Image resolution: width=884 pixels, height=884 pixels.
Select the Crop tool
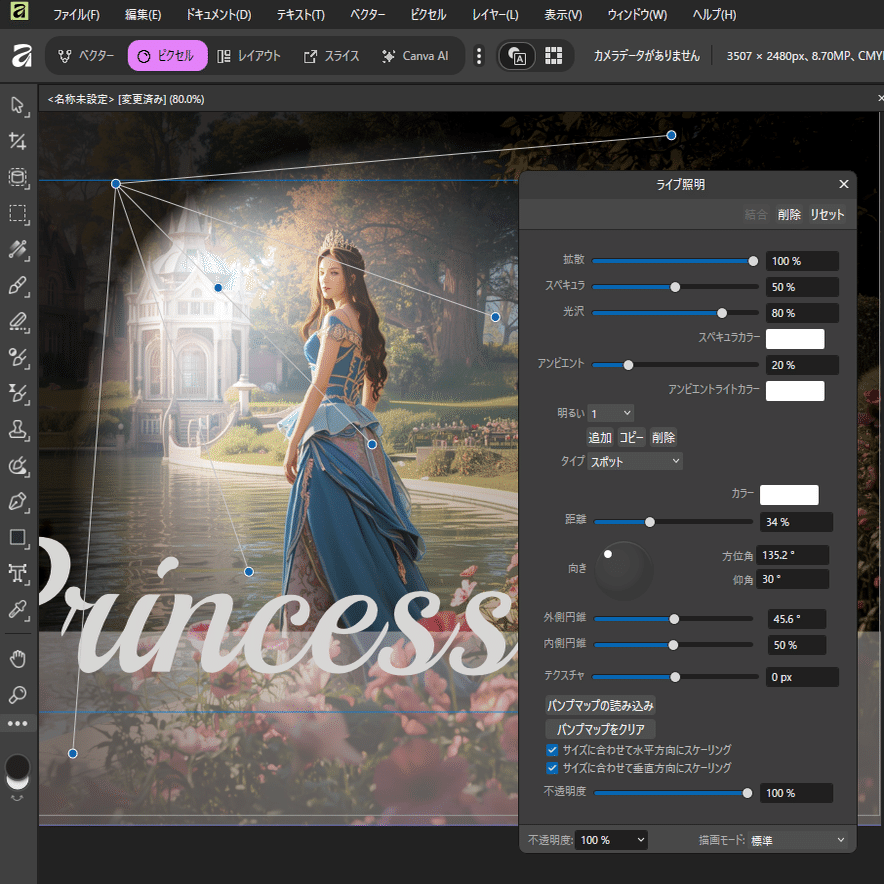point(17,141)
